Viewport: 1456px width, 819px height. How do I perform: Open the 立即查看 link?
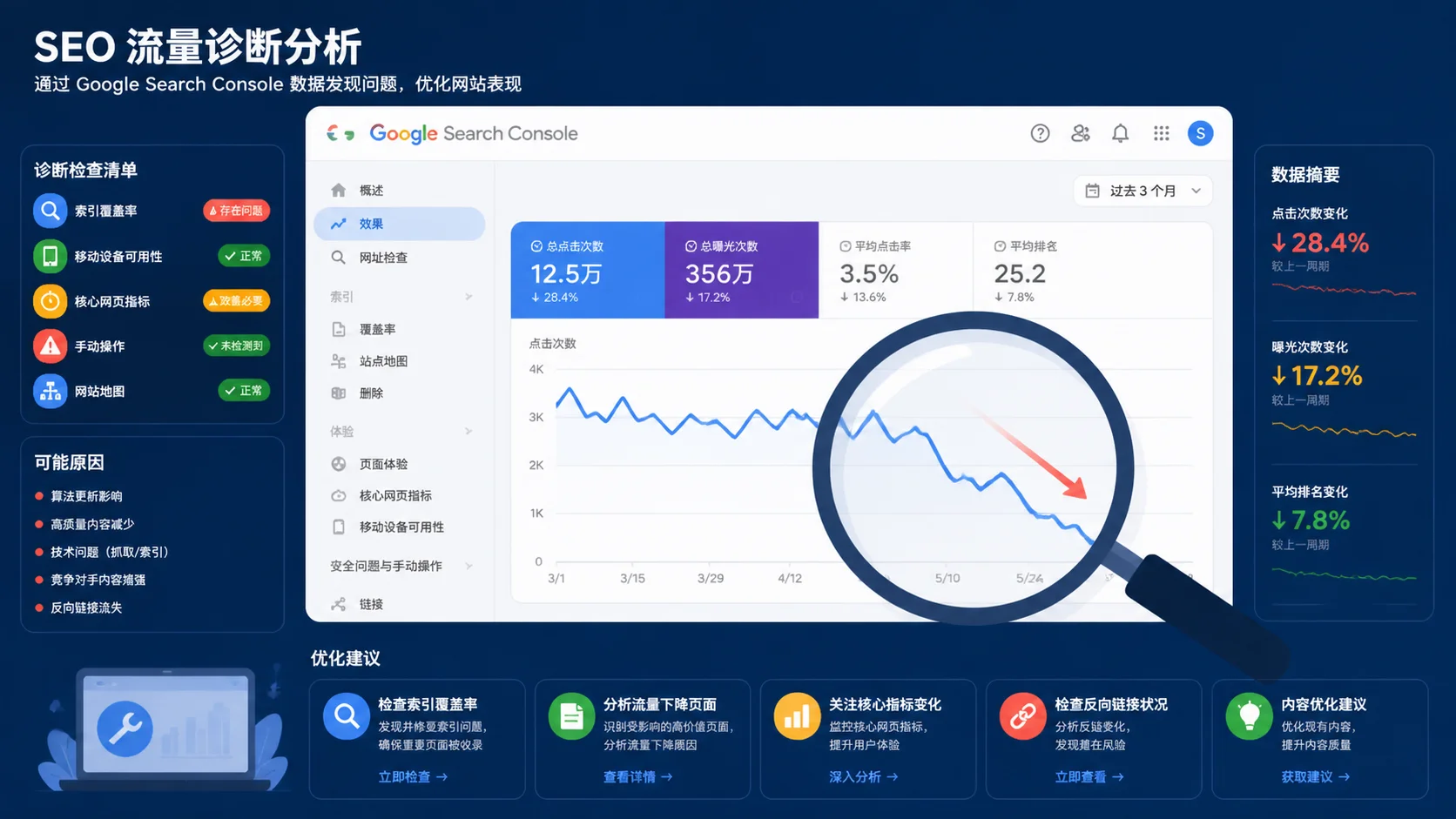[1089, 776]
